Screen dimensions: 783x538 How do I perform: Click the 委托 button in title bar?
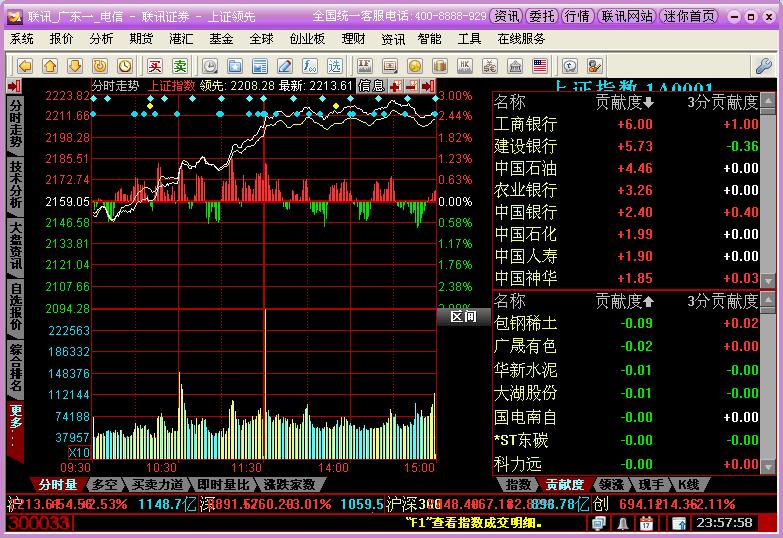[542, 16]
